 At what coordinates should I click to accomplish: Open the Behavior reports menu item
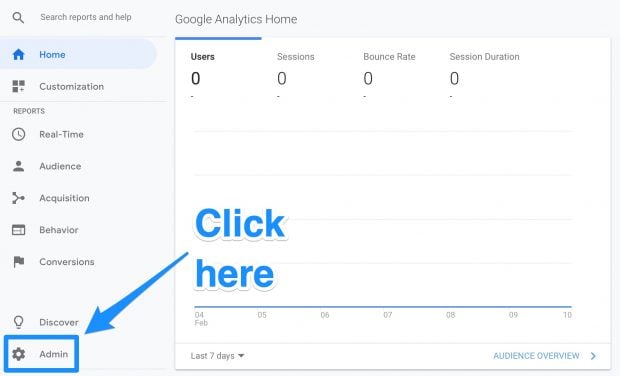59,230
